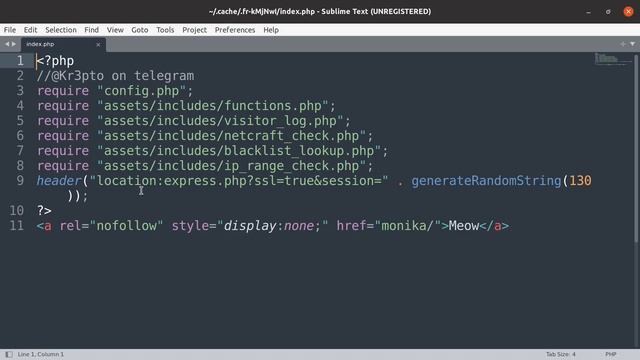The height and width of the screenshot is (360, 640).
Task: Change the PHP syntax selector
Action: [x=611, y=354]
